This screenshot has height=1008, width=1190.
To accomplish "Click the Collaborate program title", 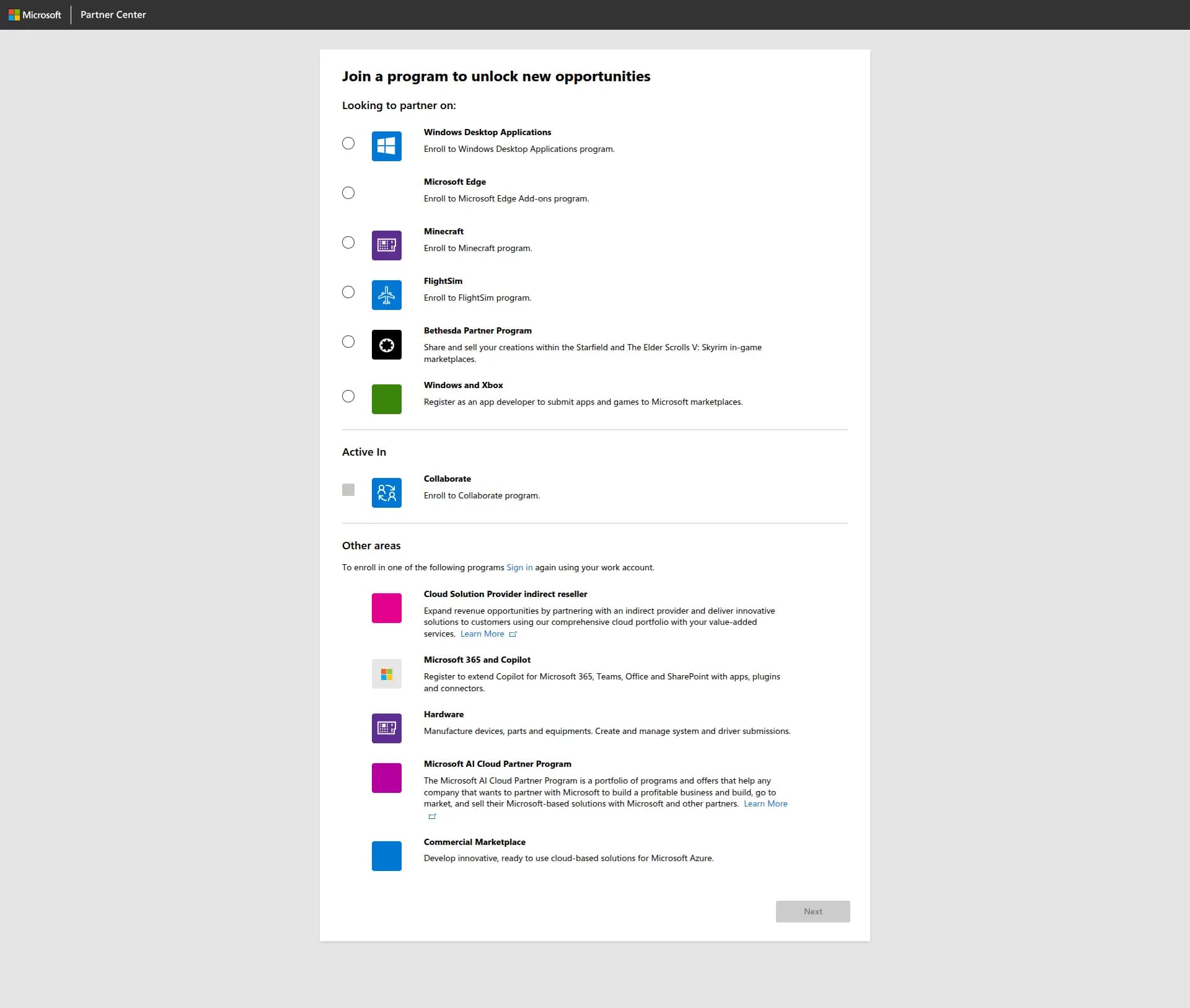I will pyautogui.click(x=447, y=479).
